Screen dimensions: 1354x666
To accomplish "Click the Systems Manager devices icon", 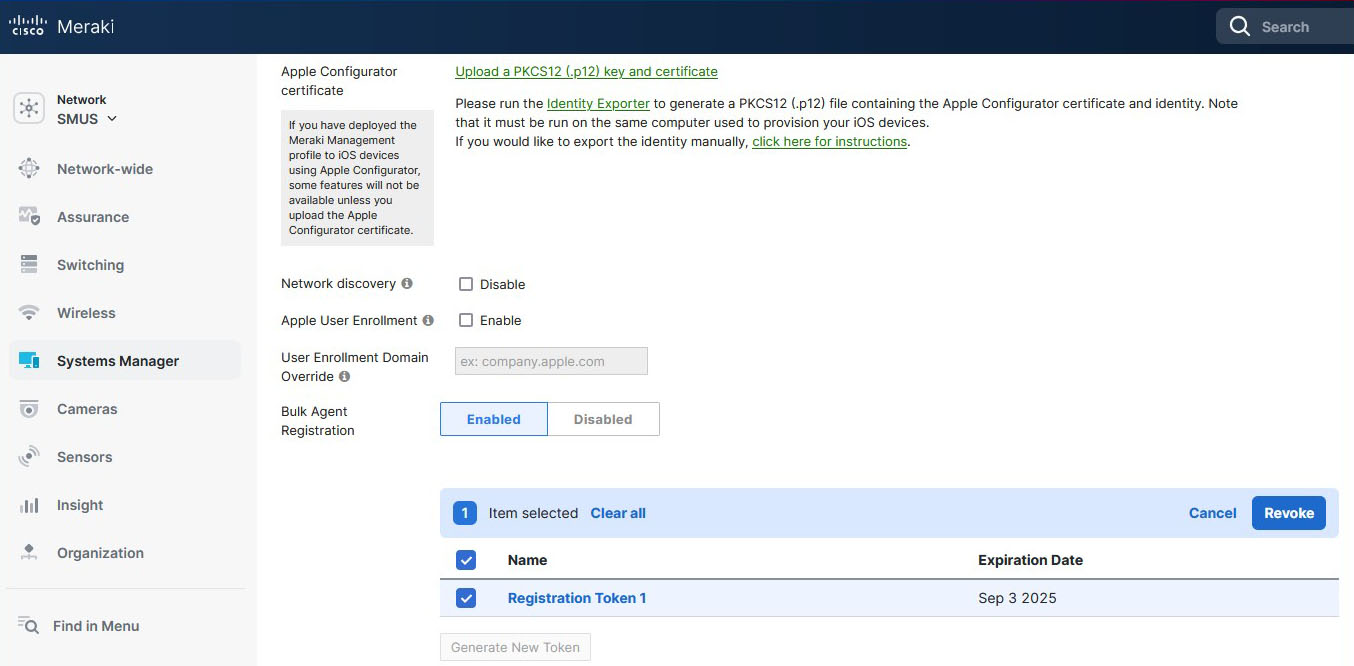I will click(x=29, y=361).
